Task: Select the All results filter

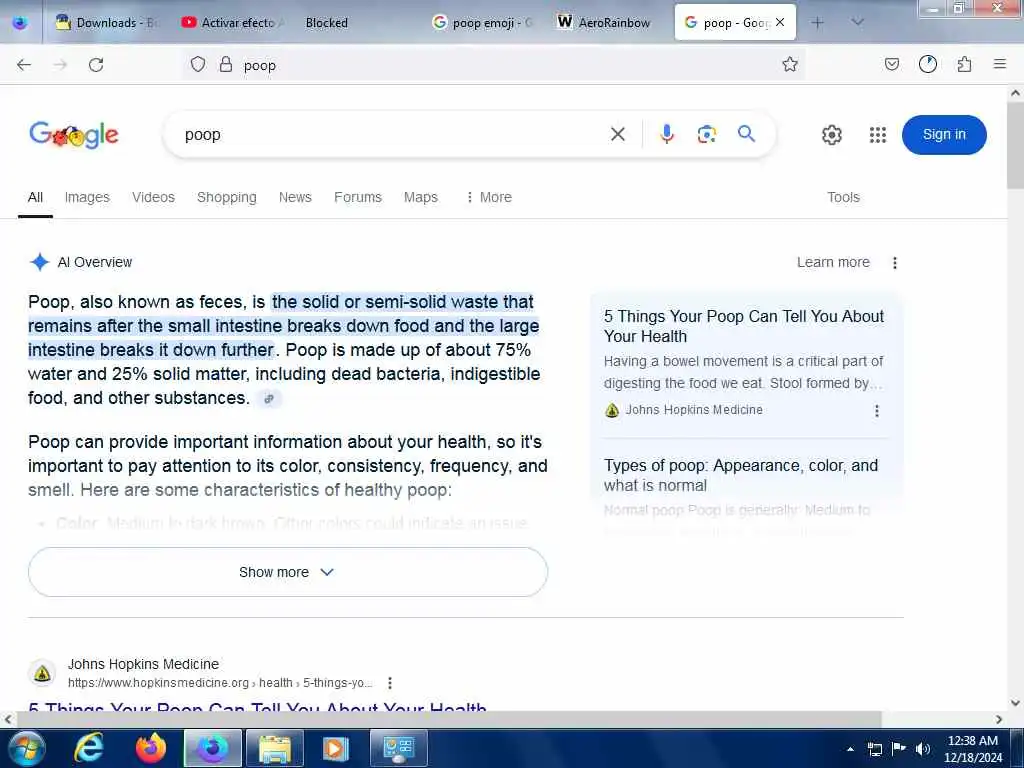Action: (x=35, y=197)
